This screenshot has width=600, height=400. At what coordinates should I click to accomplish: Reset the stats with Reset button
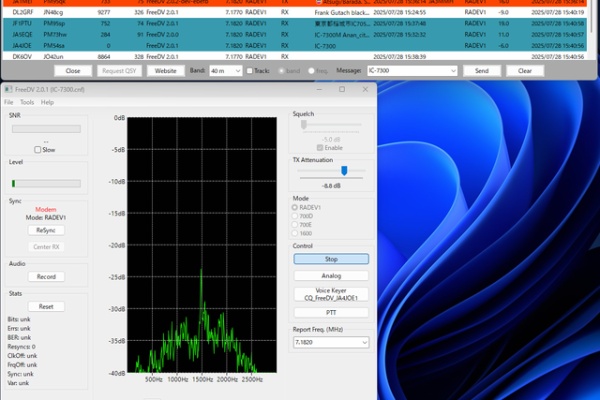[46, 306]
